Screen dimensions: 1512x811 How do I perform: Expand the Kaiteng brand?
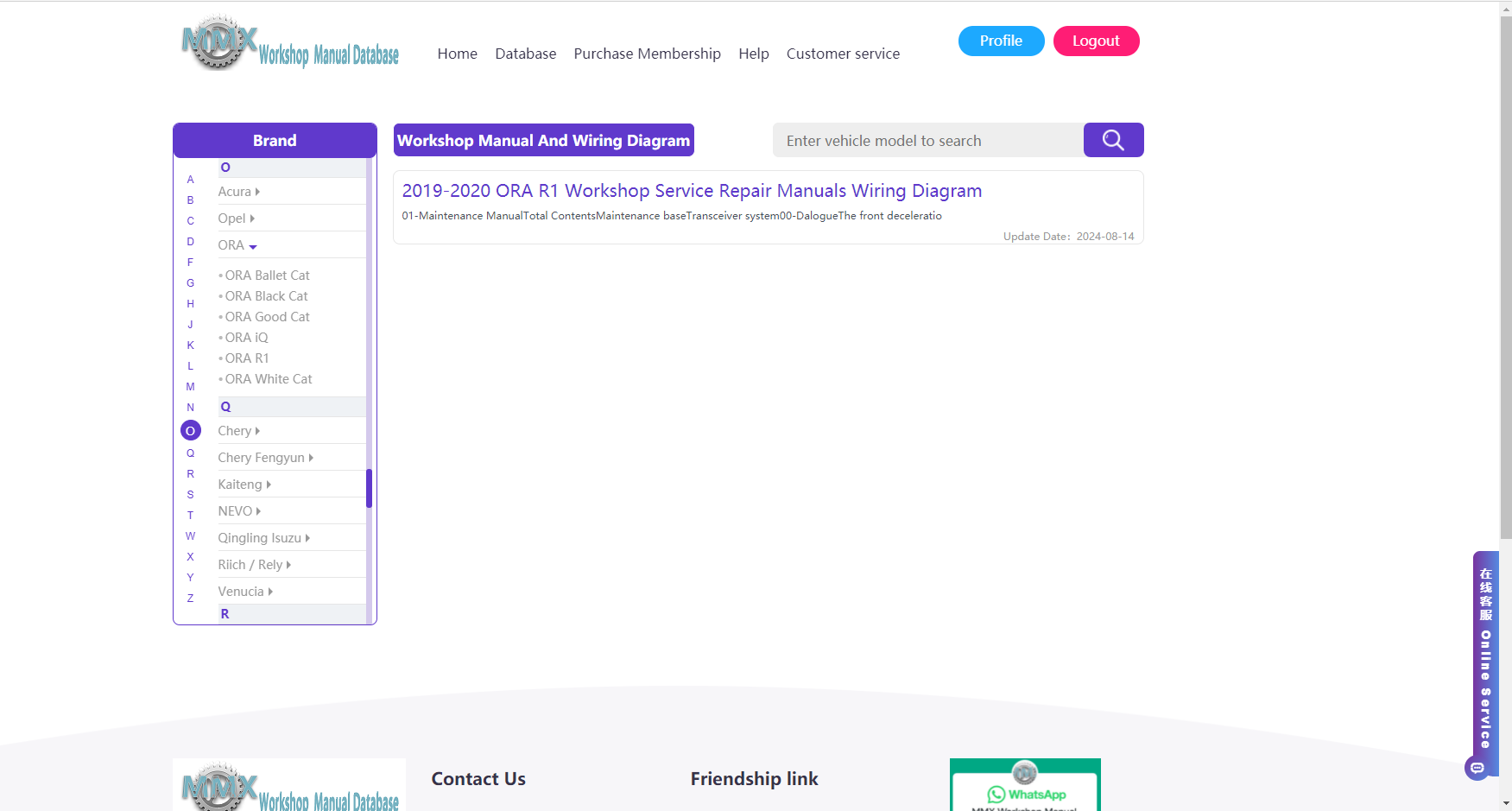click(244, 485)
